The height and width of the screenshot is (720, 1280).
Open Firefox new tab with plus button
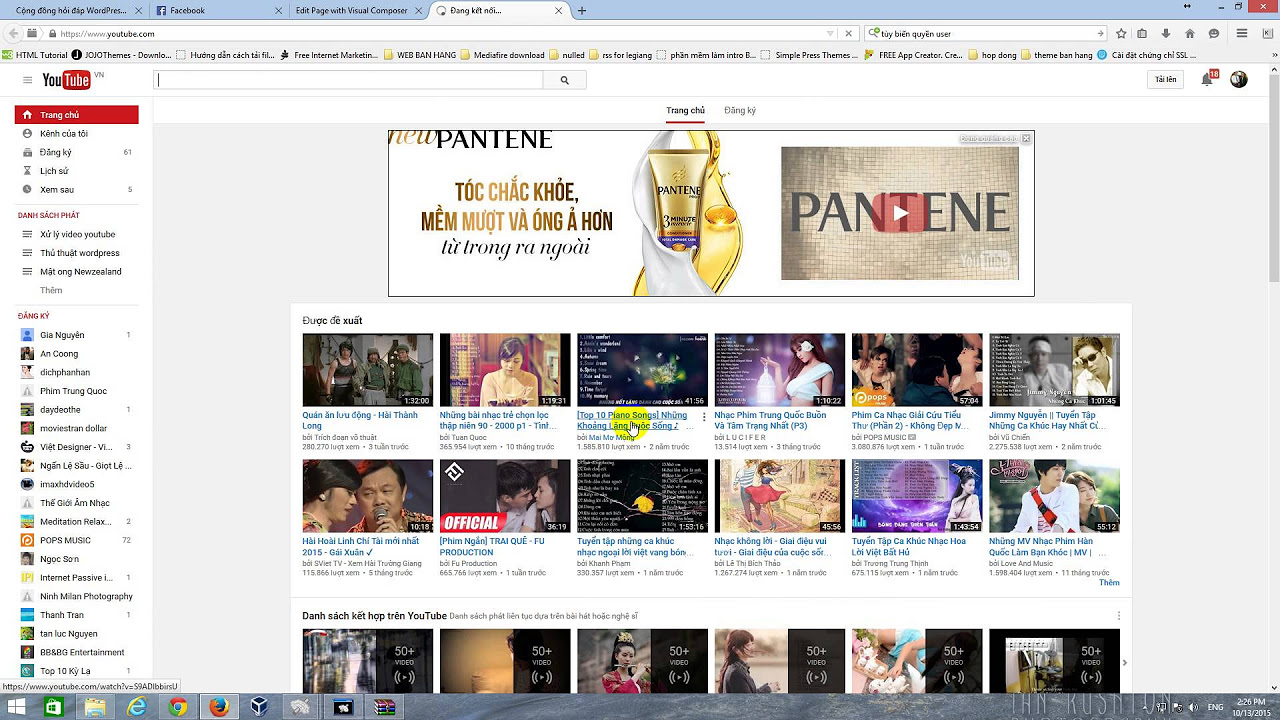pyautogui.click(x=582, y=10)
